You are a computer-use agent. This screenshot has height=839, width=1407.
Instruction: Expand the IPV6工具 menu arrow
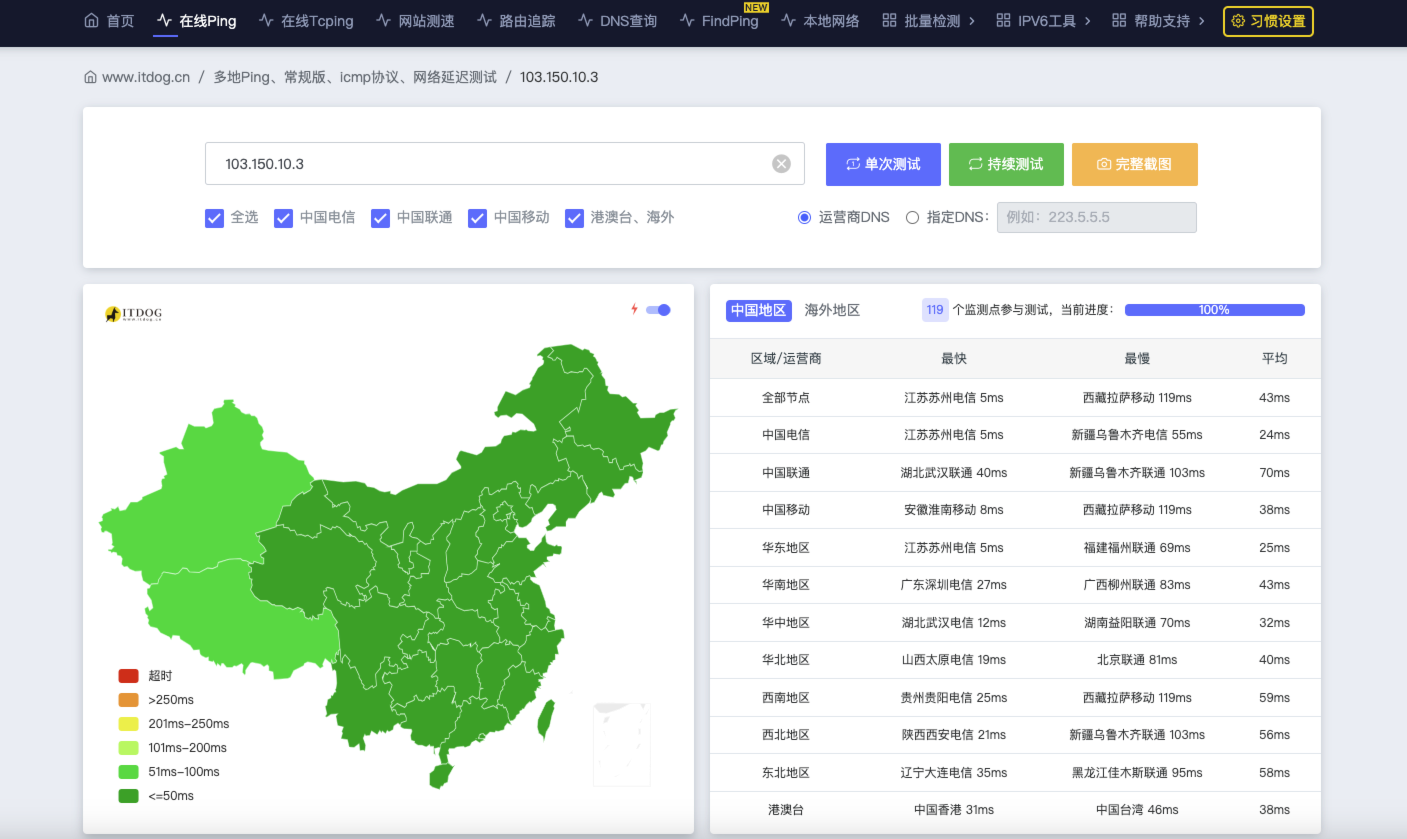1087,21
